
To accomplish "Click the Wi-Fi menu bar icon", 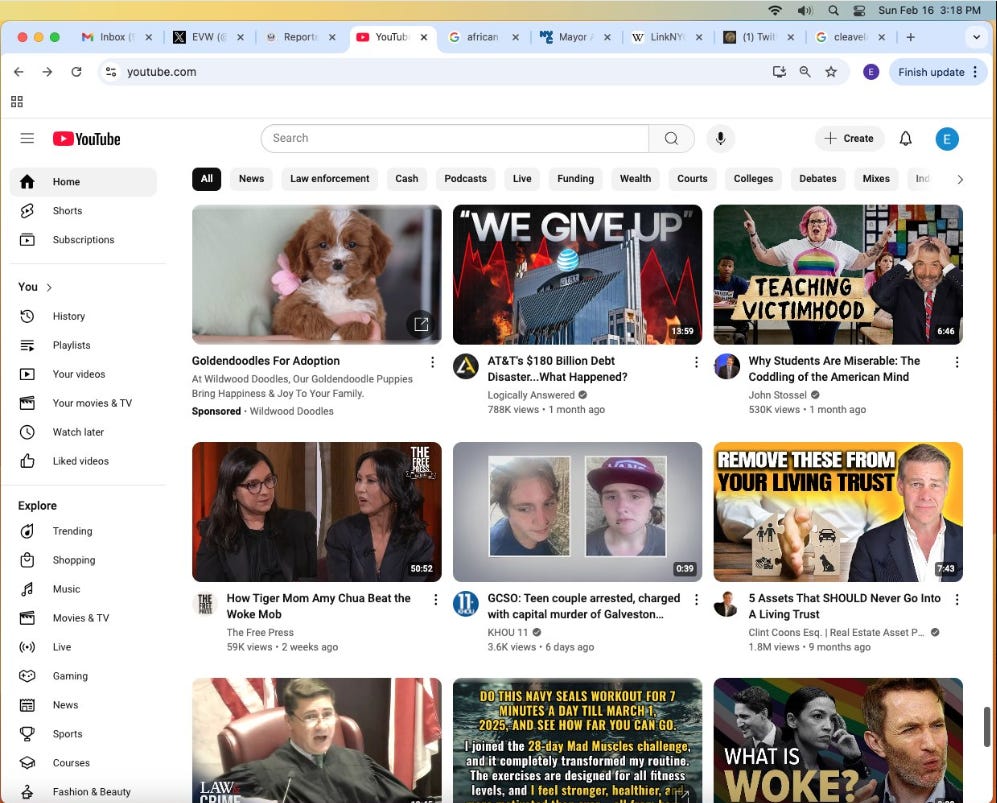I will (774, 10).
